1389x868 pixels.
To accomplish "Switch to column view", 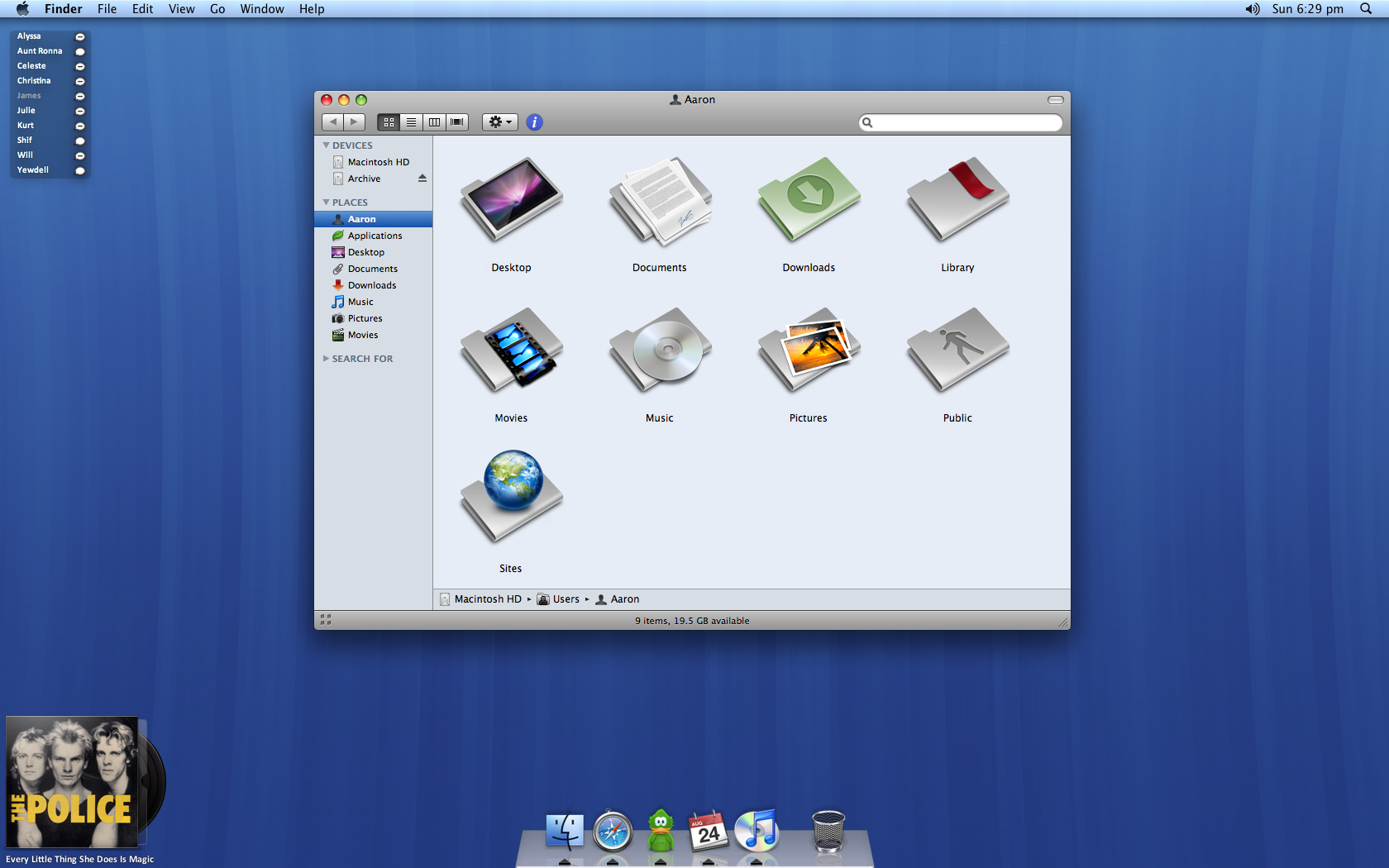I will (434, 122).
